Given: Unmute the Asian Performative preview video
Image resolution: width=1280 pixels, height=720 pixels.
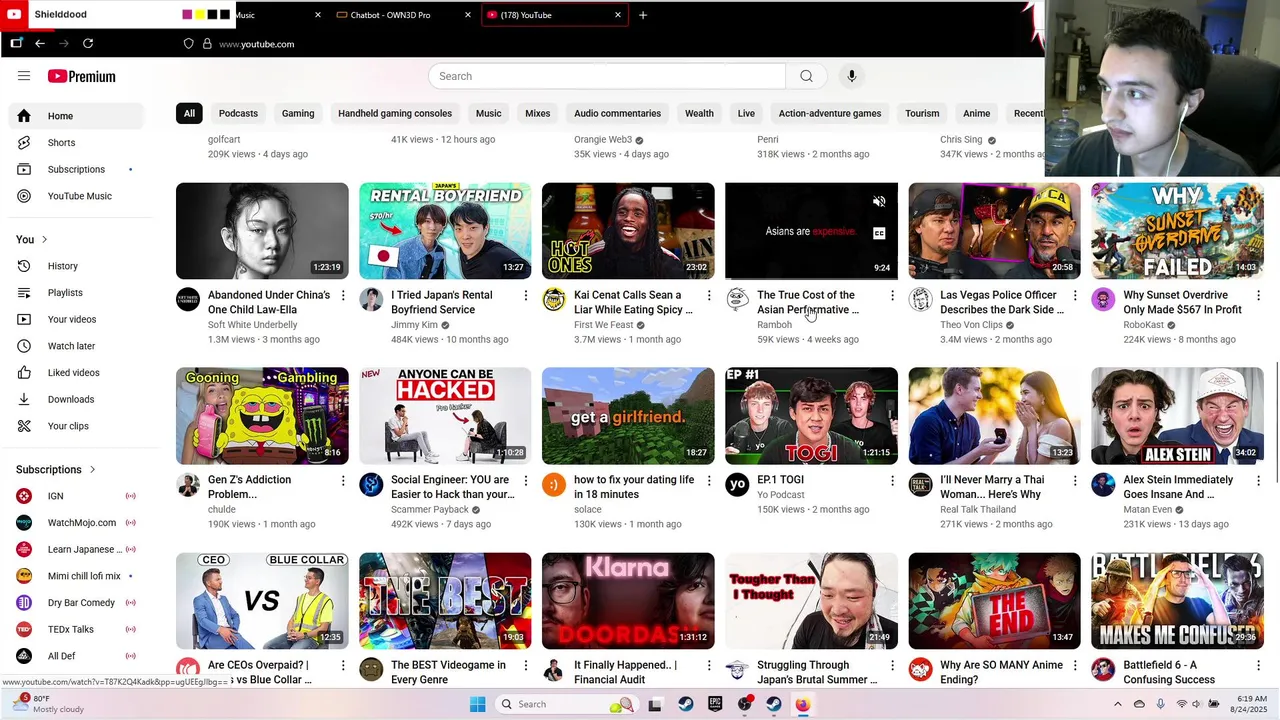Looking at the screenshot, I should 879,202.
